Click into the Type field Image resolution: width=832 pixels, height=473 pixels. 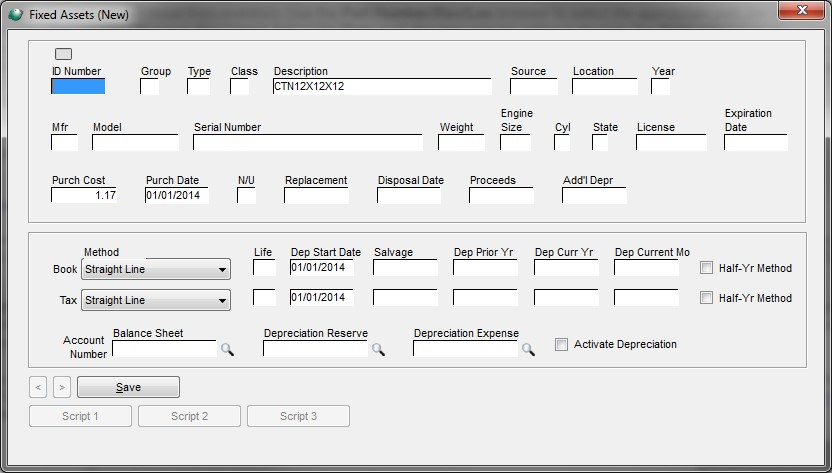click(198, 86)
